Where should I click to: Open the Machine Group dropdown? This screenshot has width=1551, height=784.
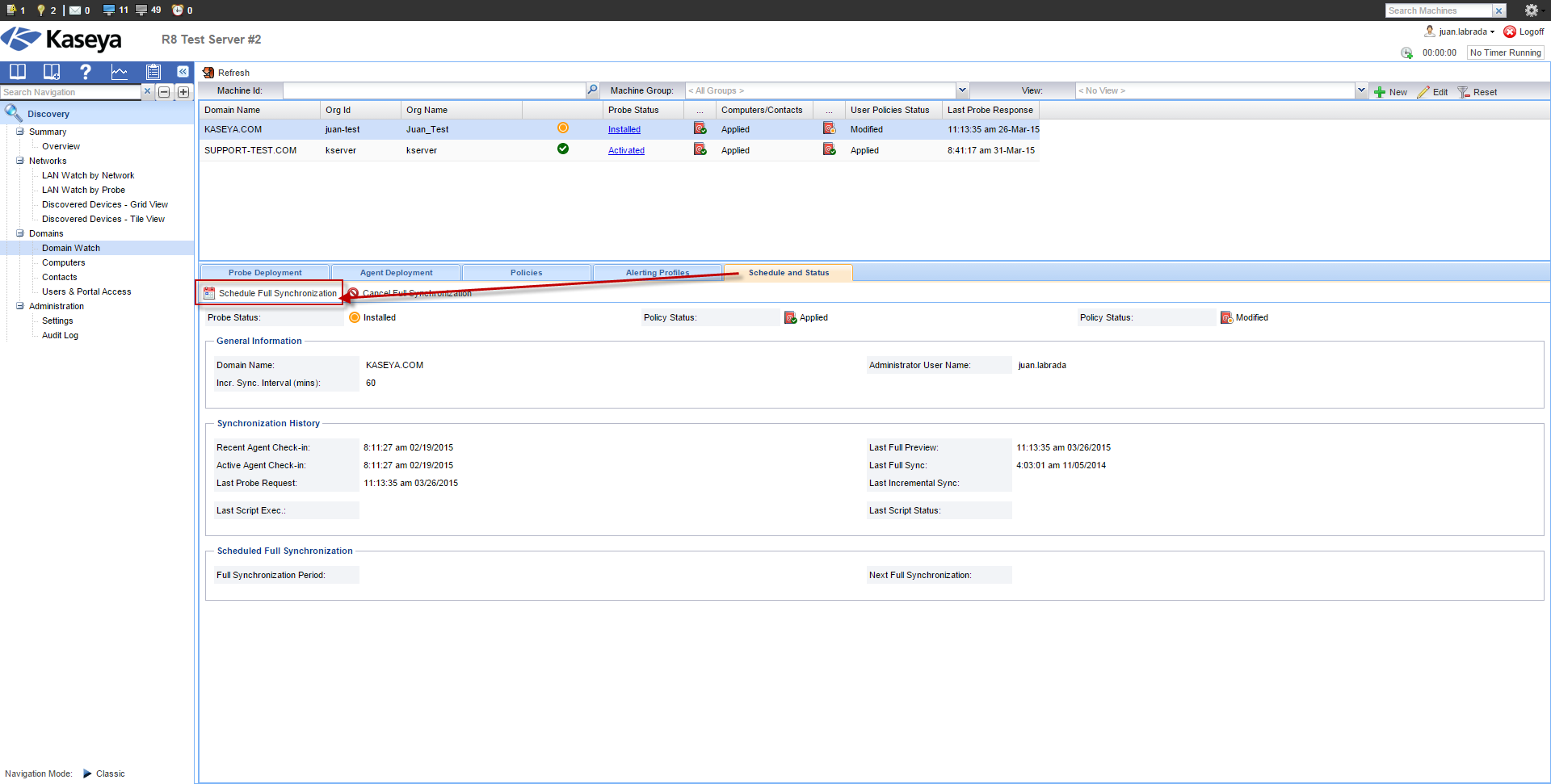962,90
